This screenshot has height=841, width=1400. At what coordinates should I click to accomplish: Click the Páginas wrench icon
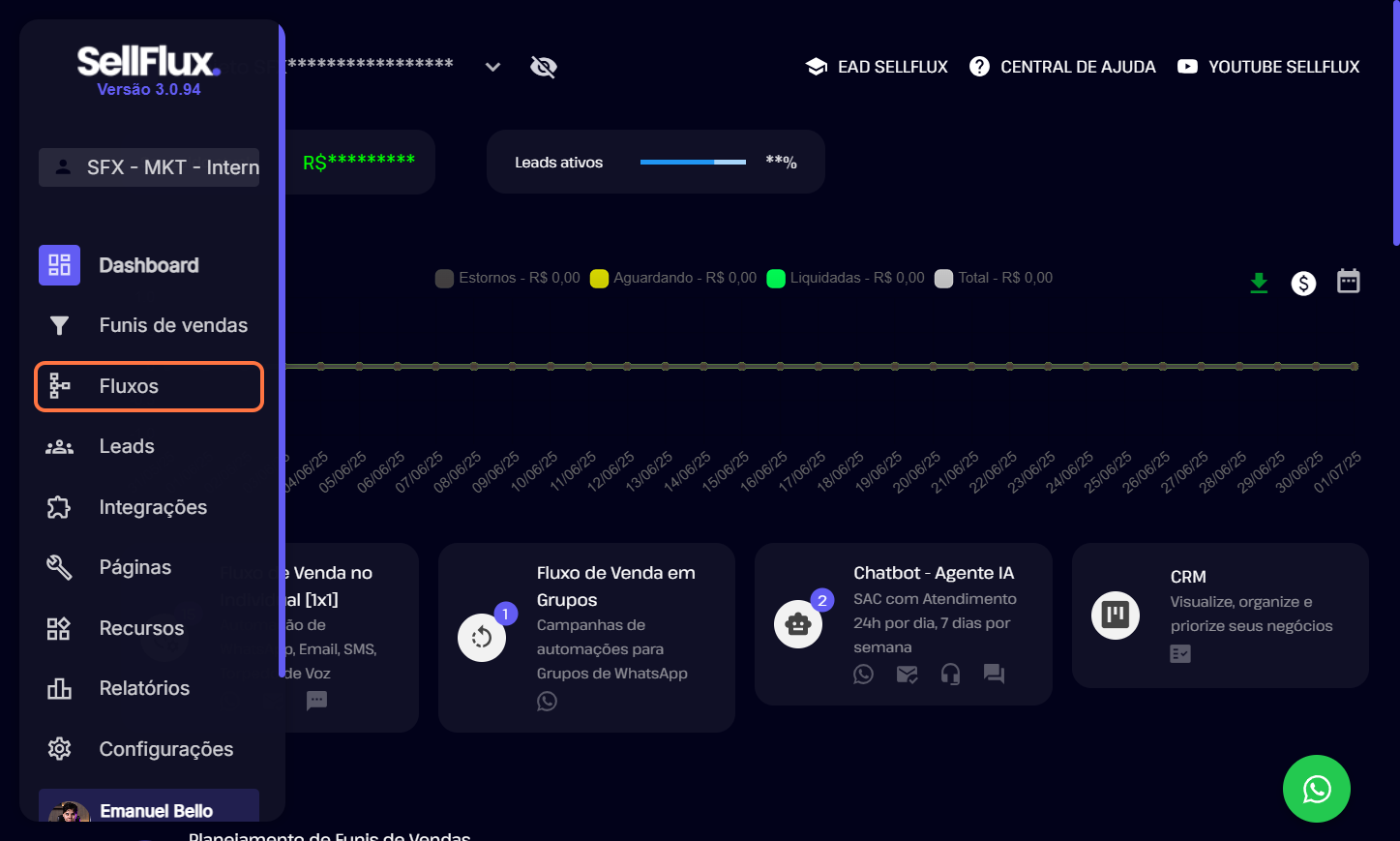59,567
